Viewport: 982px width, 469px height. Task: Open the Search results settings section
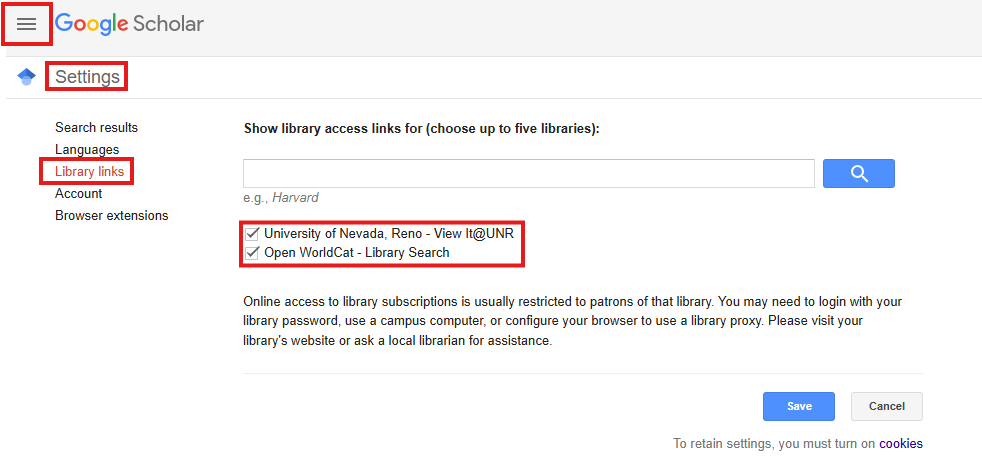(x=96, y=128)
